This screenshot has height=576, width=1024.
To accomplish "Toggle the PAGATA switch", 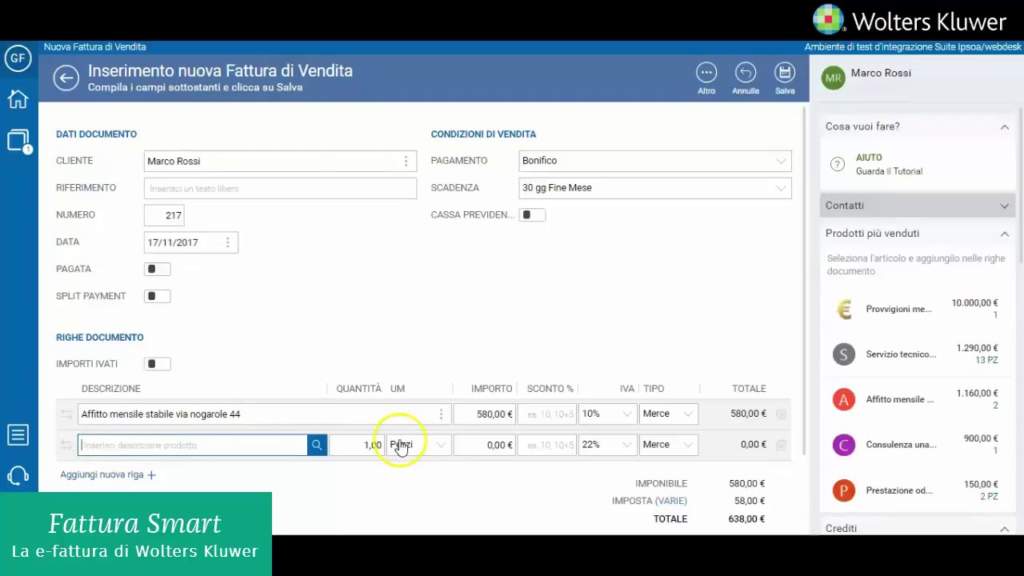I will pos(157,269).
